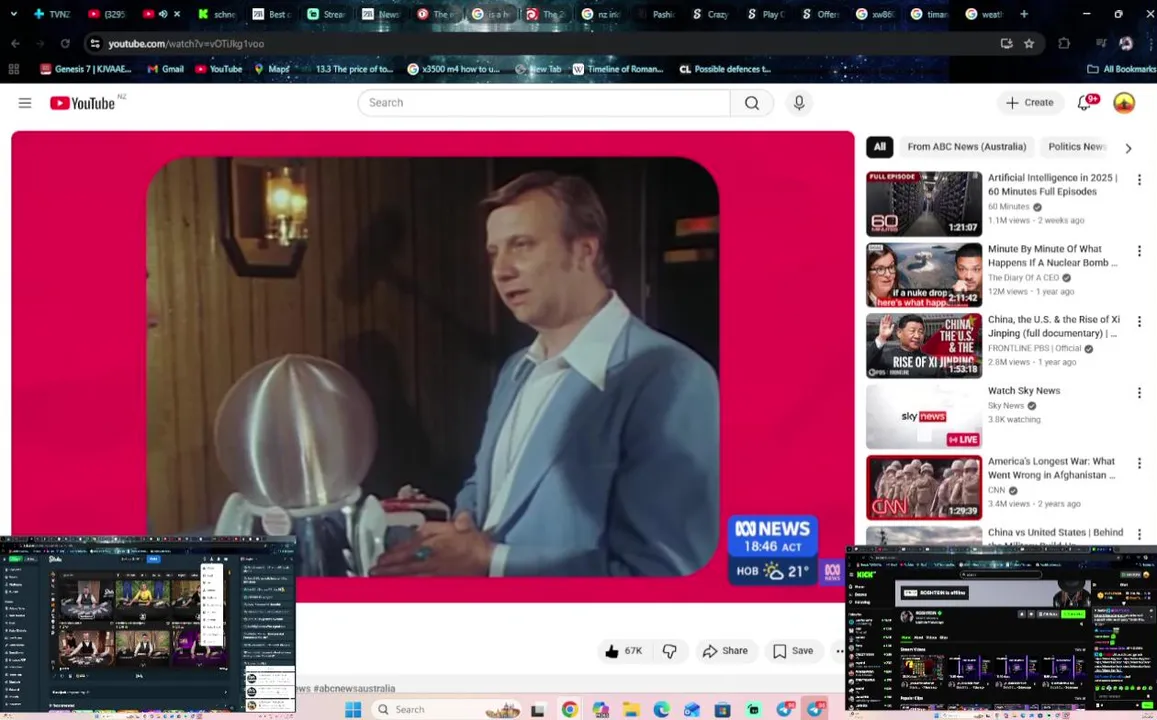Open Chrome from the taskbar

[569, 710]
